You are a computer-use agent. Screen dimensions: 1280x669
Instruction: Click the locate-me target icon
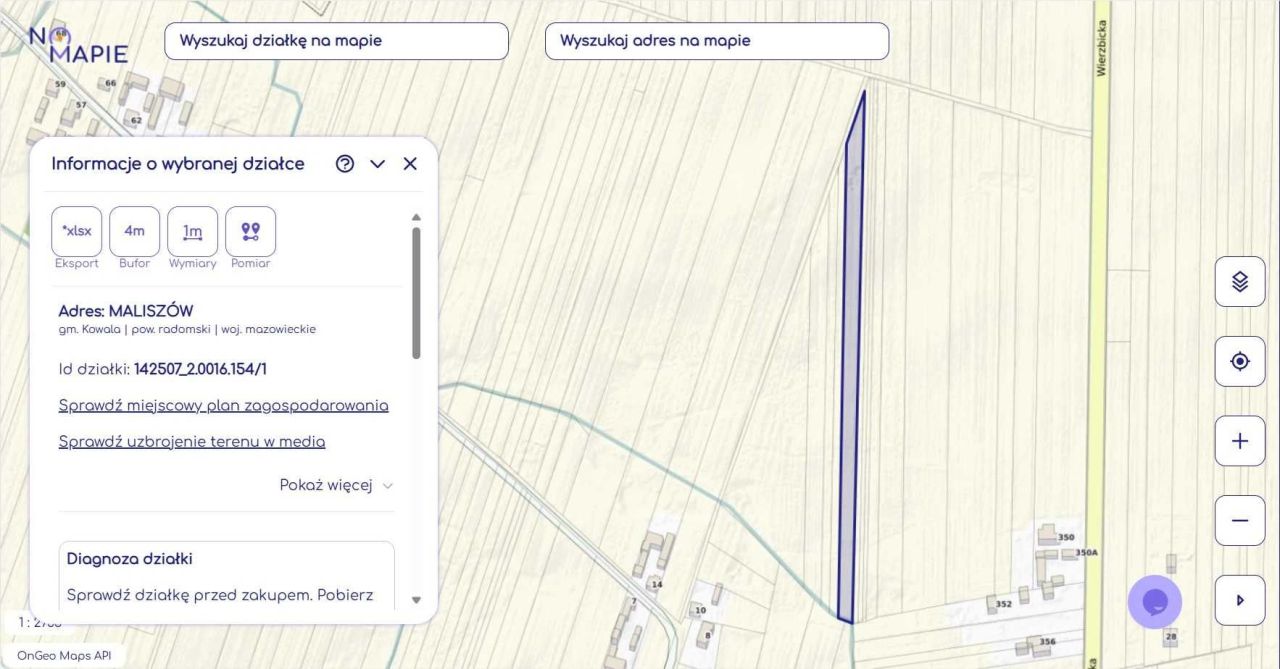click(x=1240, y=361)
